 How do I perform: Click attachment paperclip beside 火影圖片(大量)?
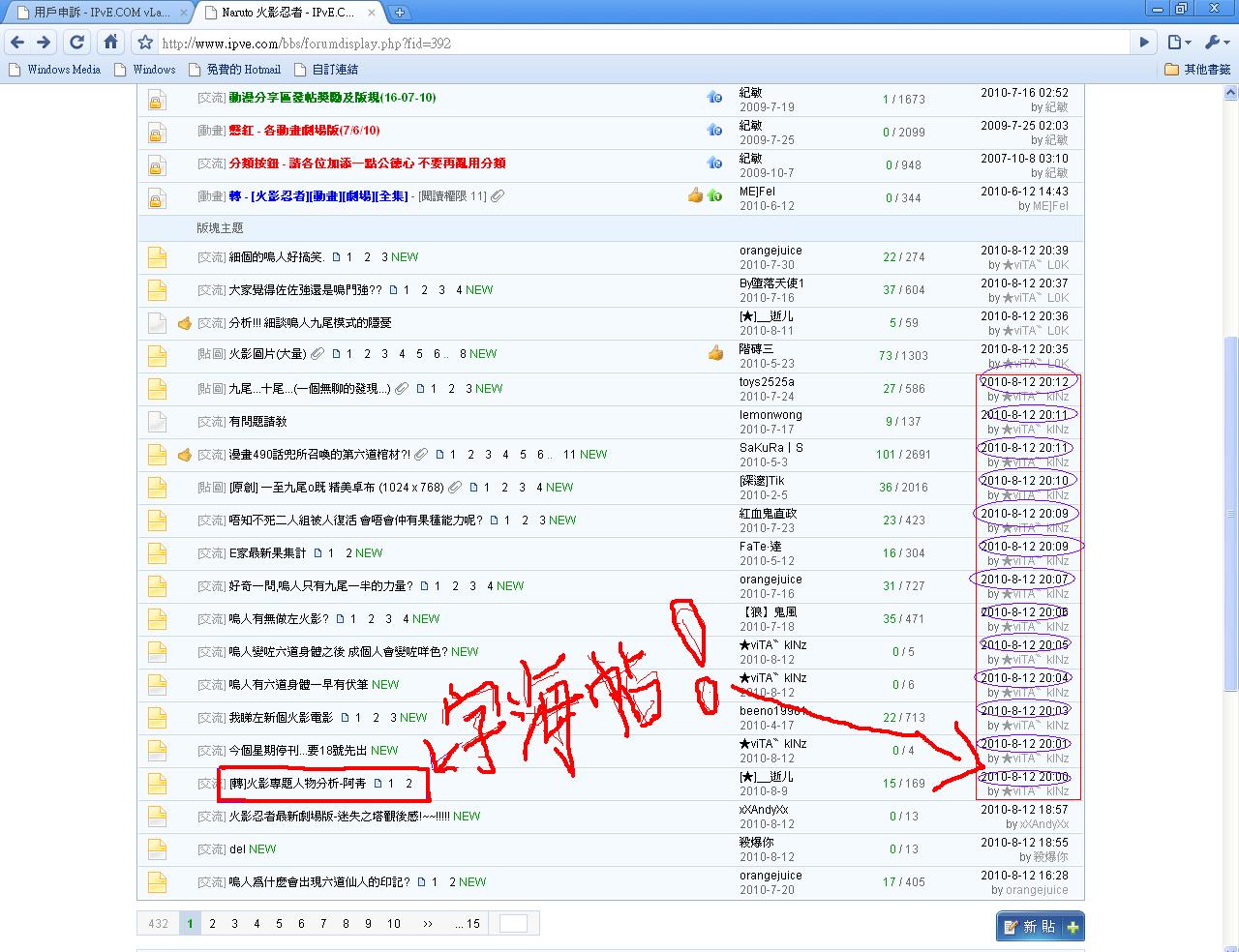coord(317,354)
